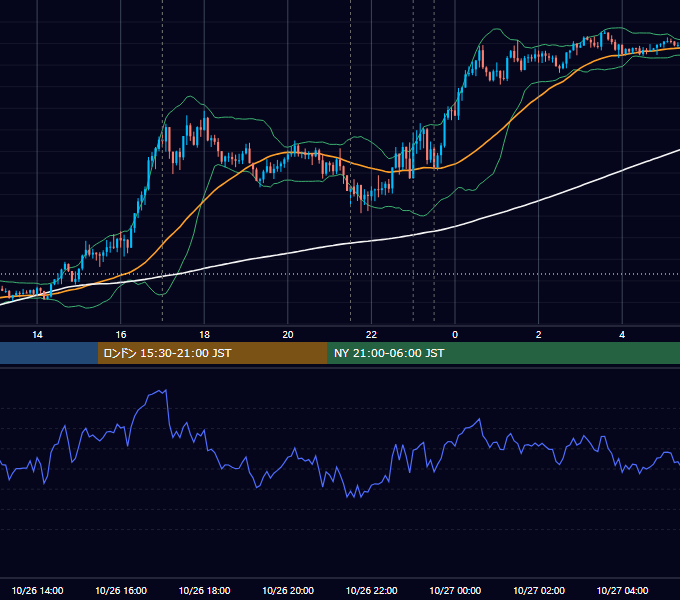Click the hour label 20 on chart axis

pos(288,335)
